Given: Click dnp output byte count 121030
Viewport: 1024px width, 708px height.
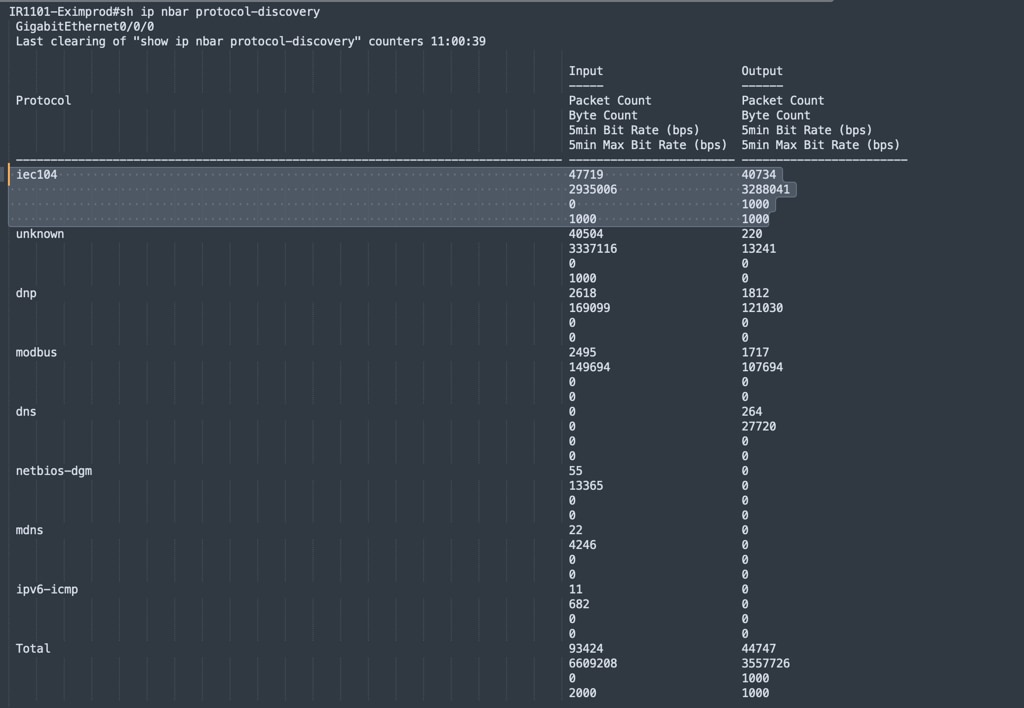Looking at the screenshot, I should tap(762, 308).
